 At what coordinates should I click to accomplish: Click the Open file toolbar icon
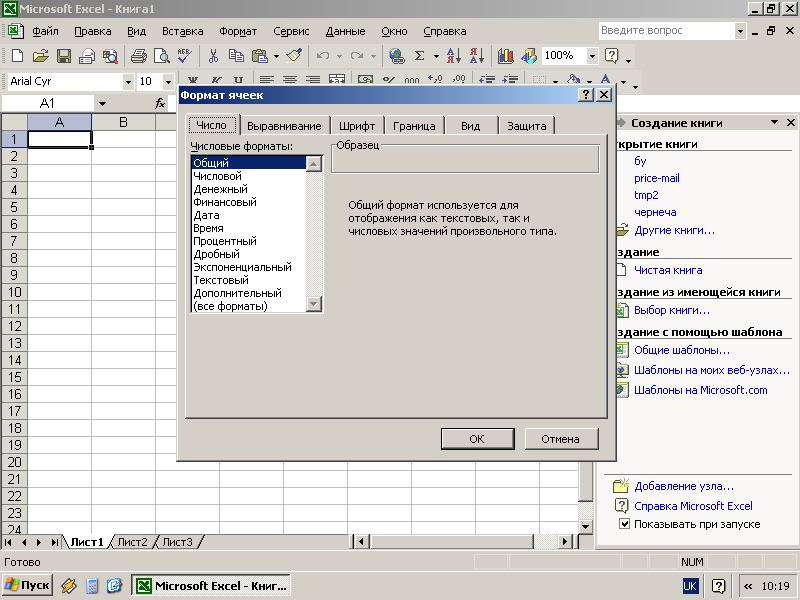tap(40, 56)
